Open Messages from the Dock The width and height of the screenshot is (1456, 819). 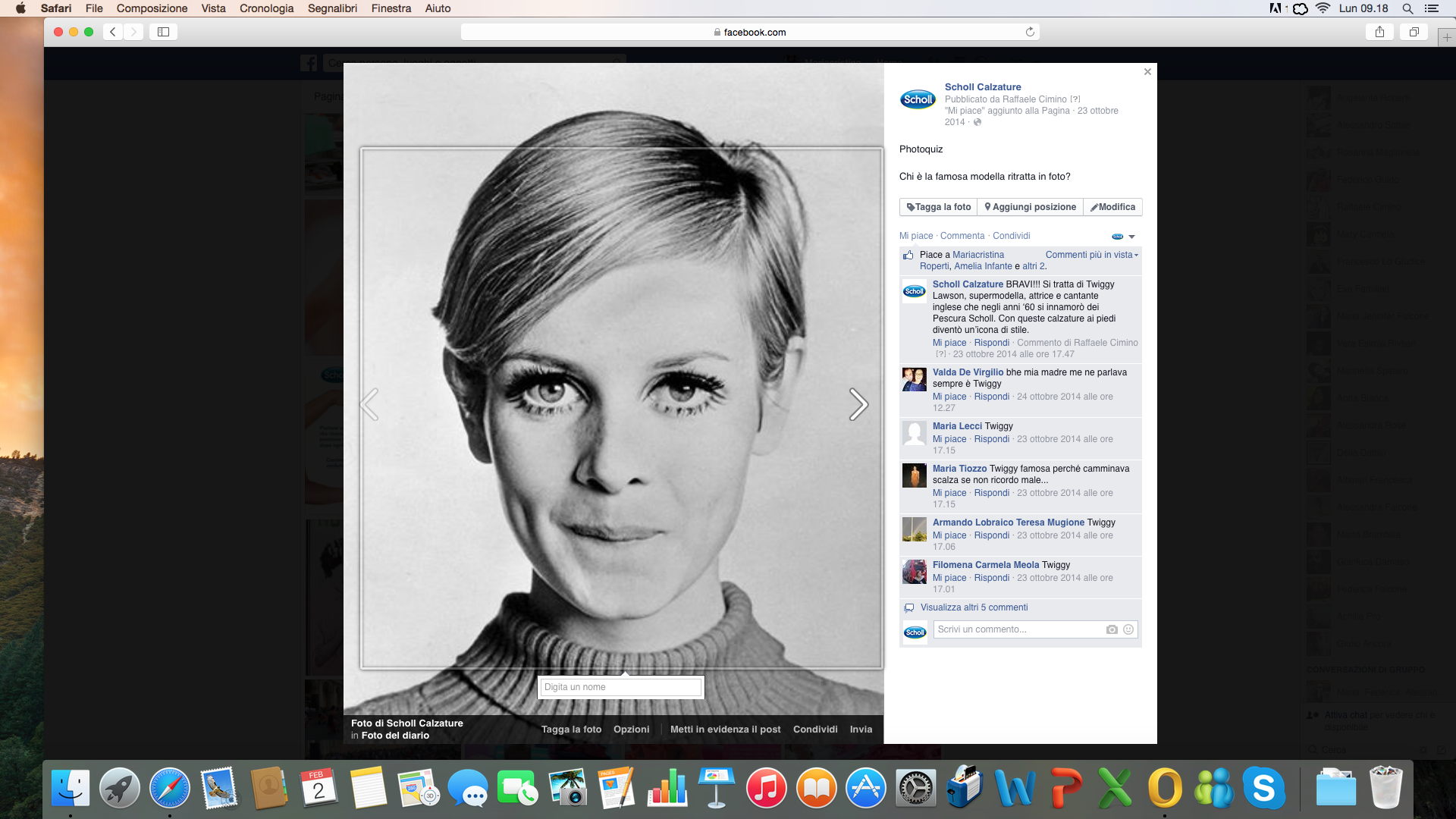468,788
